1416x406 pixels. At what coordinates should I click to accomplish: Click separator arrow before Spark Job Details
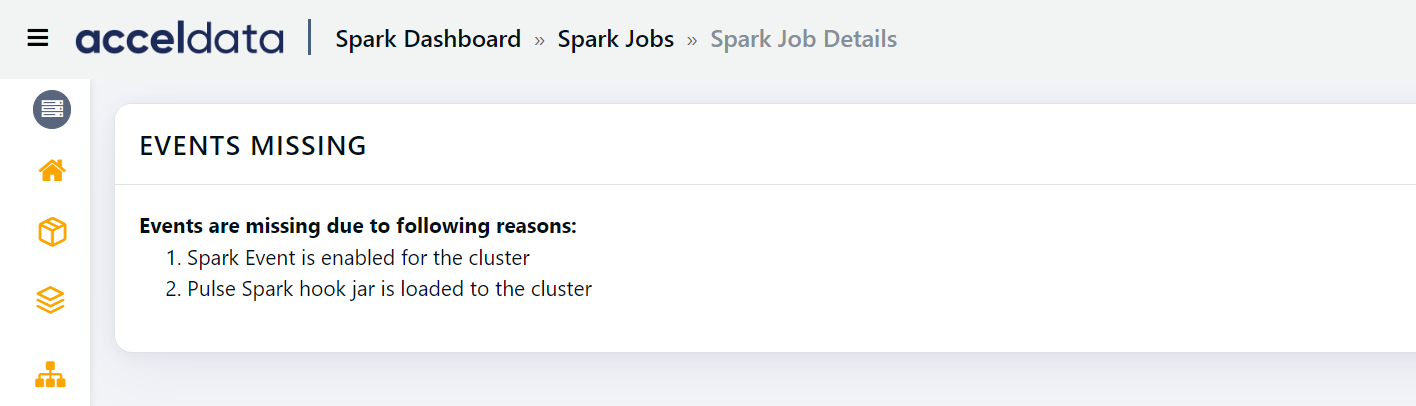pos(692,40)
